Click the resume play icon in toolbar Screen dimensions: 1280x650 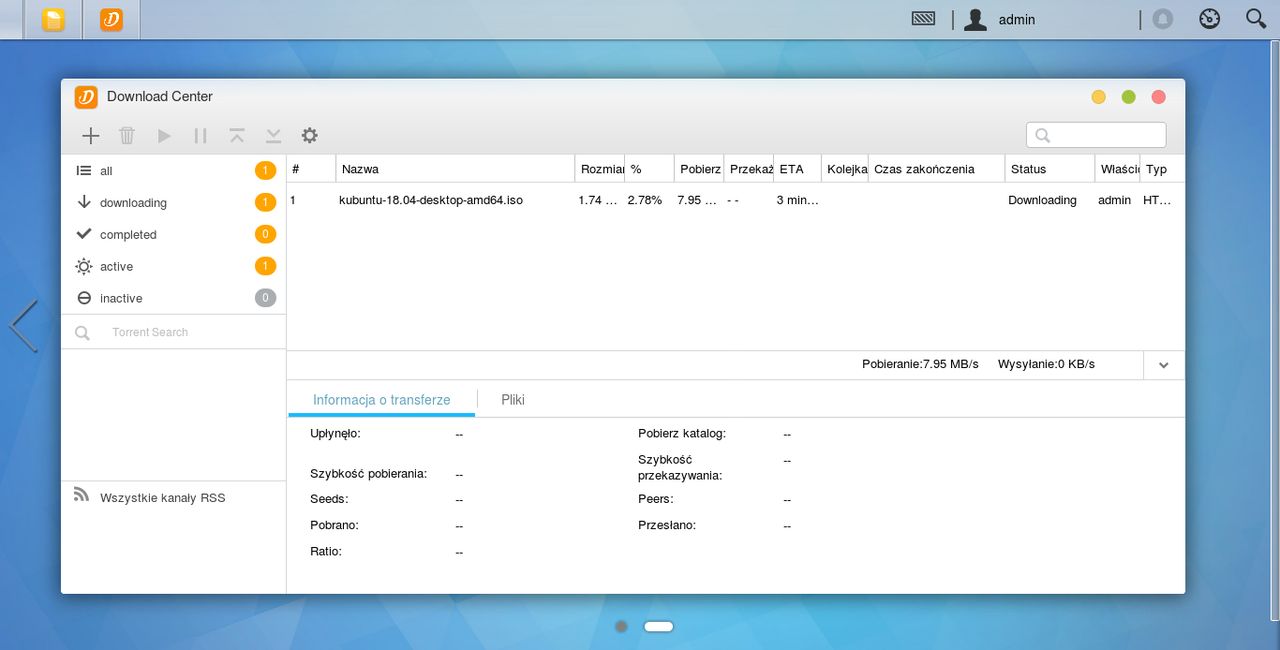point(164,135)
